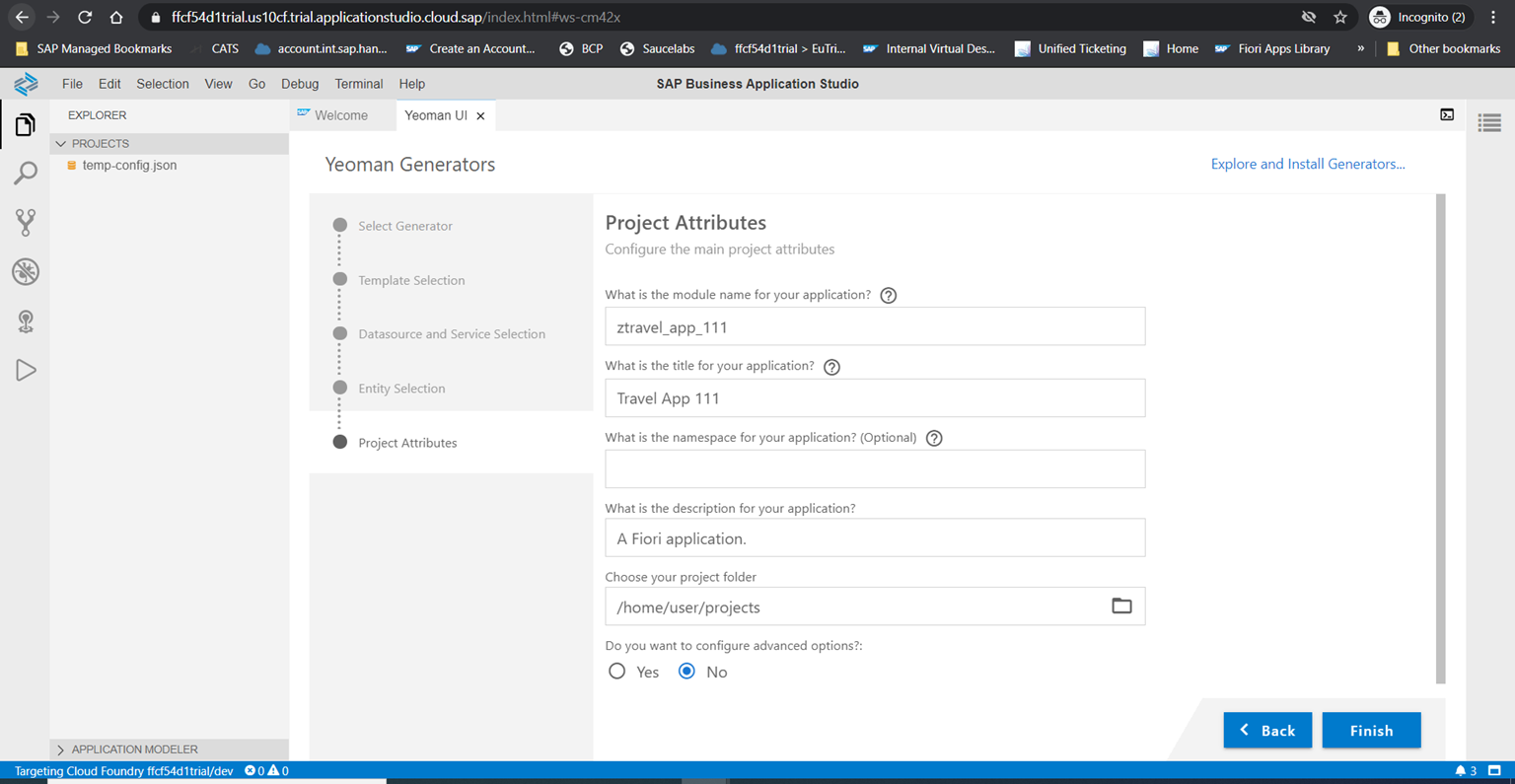This screenshot has width=1515, height=784.
Task: Switch to the Welcome tab
Action: [342, 115]
